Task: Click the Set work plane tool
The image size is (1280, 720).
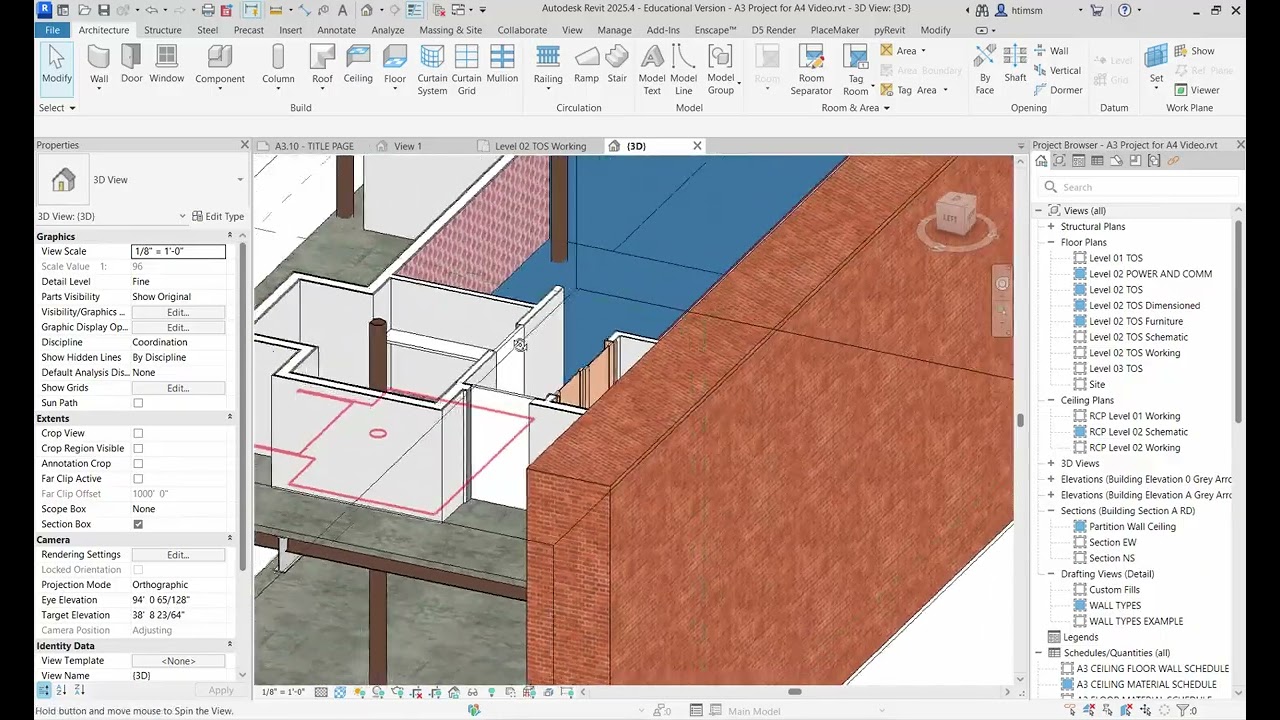Action: coord(1157,65)
